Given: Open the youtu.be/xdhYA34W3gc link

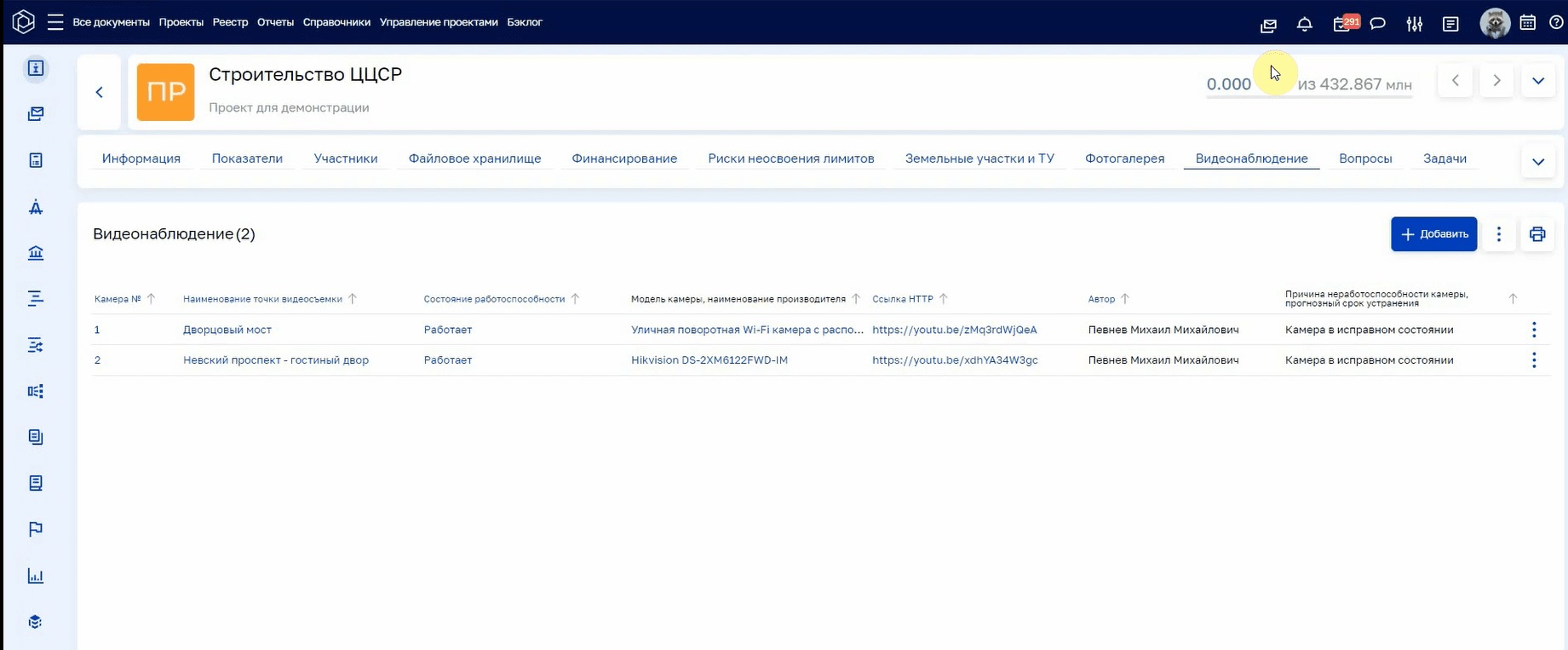Looking at the screenshot, I should pos(955,360).
